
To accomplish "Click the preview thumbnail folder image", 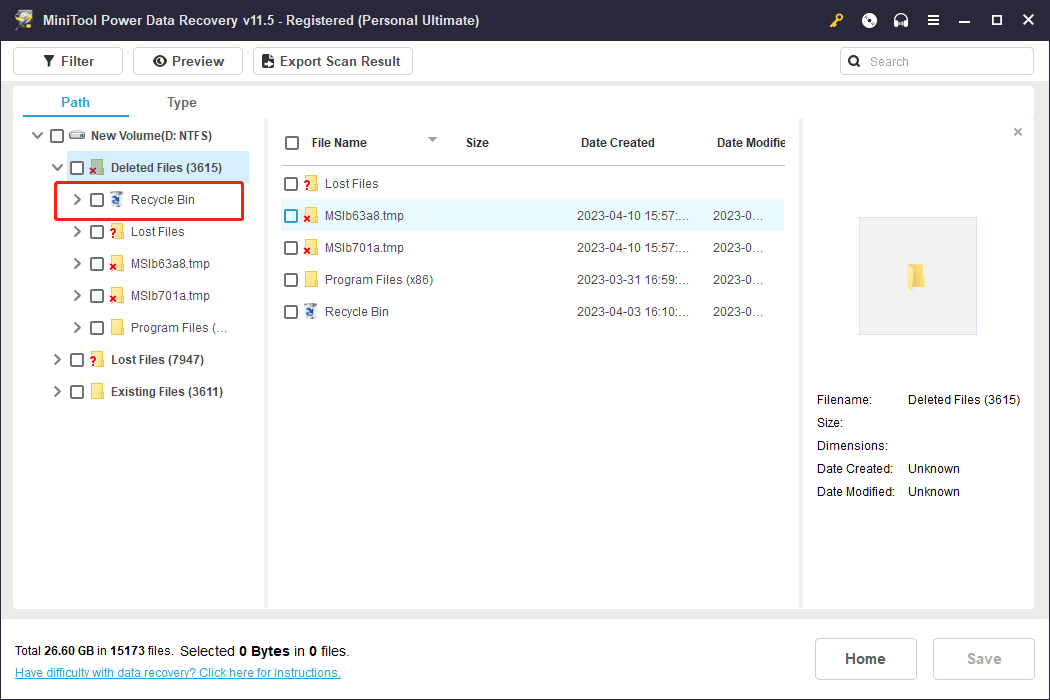I will [x=917, y=276].
